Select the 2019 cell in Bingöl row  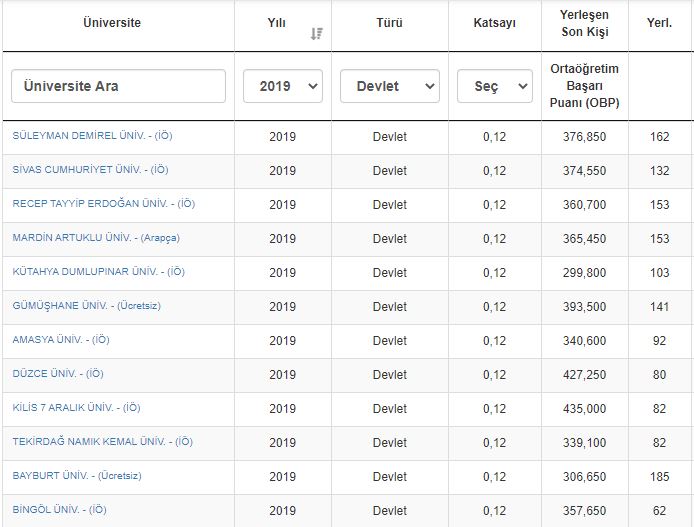pyautogui.click(x=282, y=511)
